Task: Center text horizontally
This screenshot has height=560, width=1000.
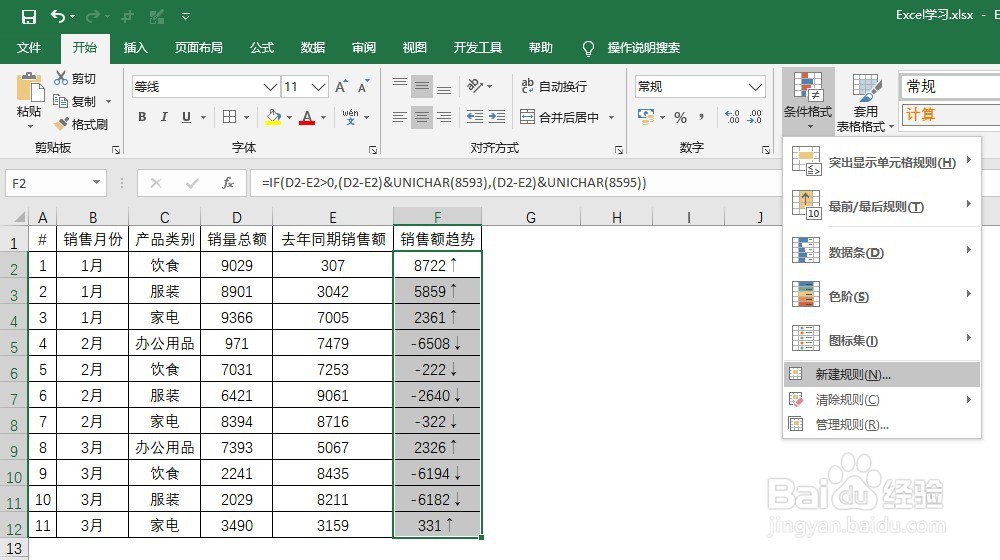Action: pyautogui.click(x=422, y=117)
